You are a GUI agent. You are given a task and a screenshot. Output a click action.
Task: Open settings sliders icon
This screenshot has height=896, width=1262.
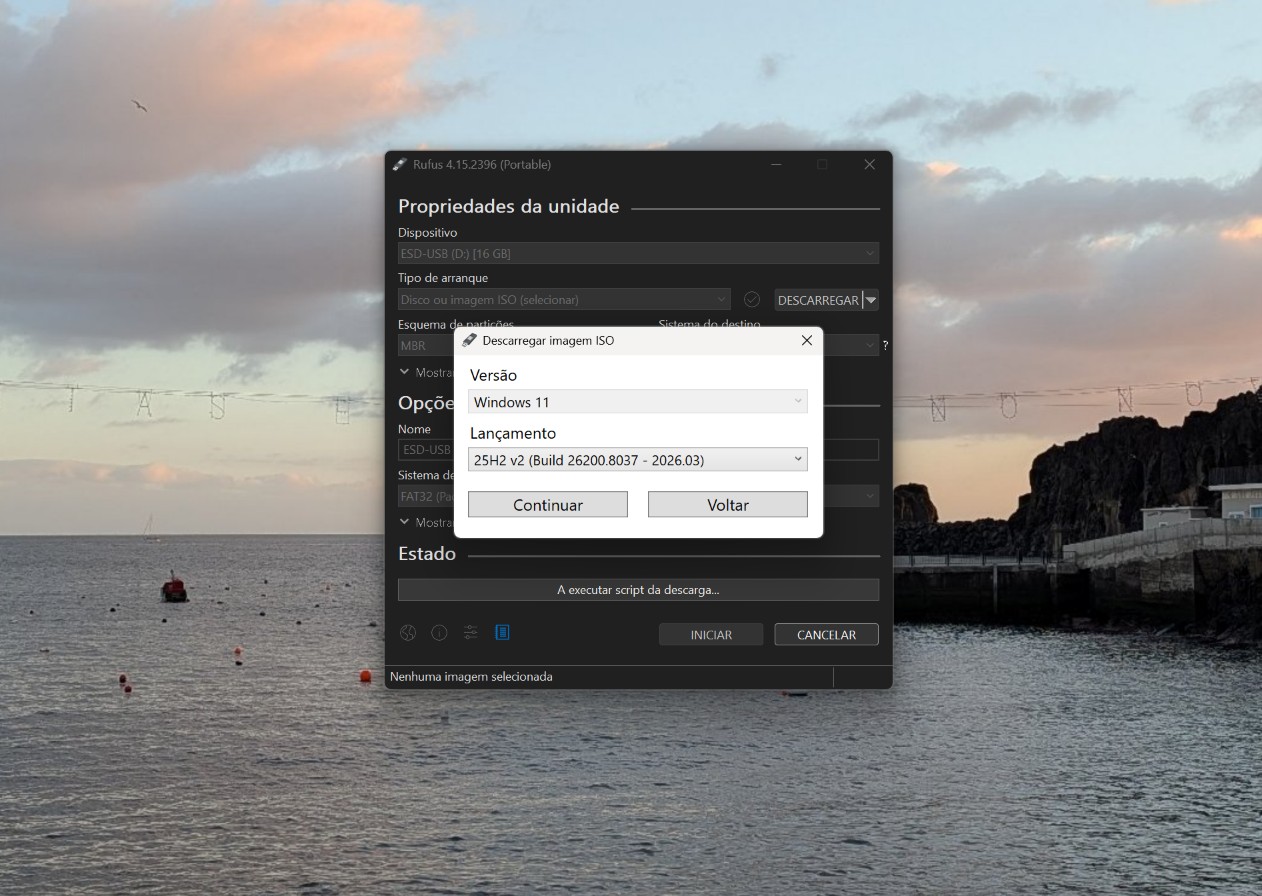pos(471,632)
